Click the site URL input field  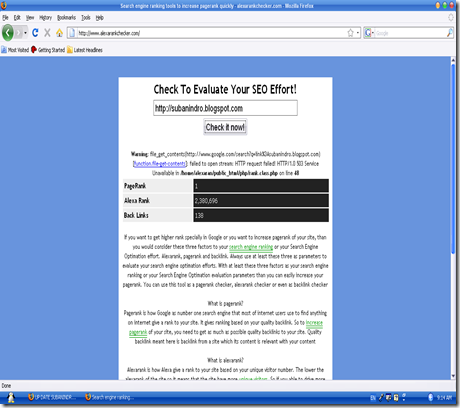point(225,108)
